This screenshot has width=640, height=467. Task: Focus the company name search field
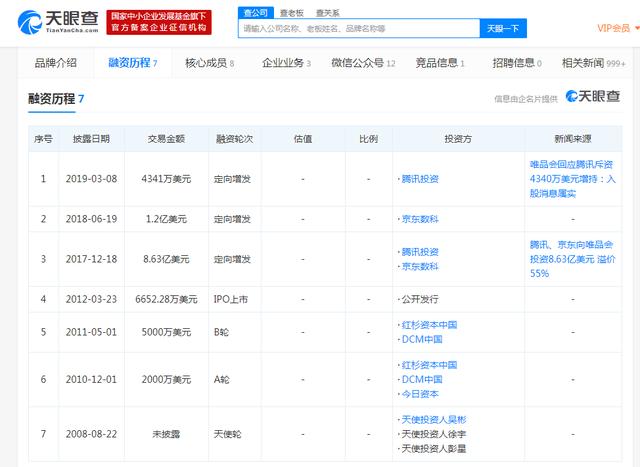point(359,28)
